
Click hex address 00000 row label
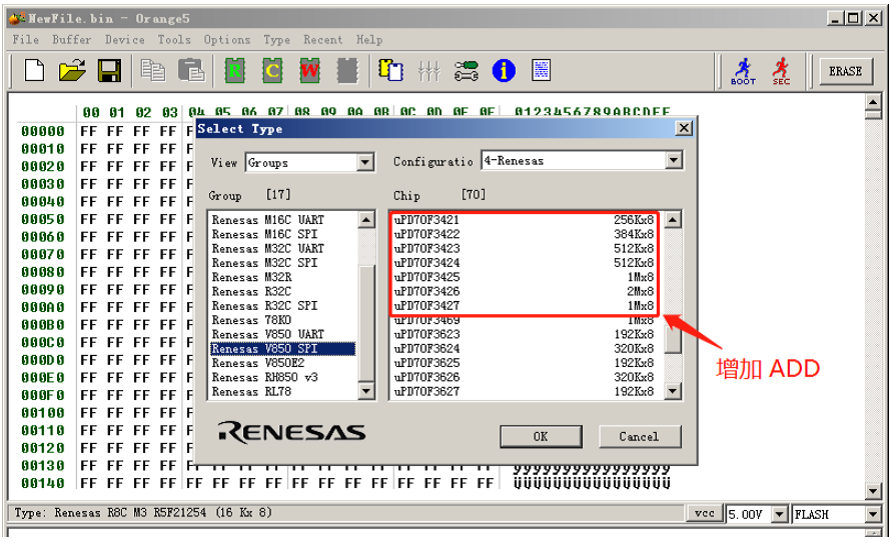tap(43, 131)
